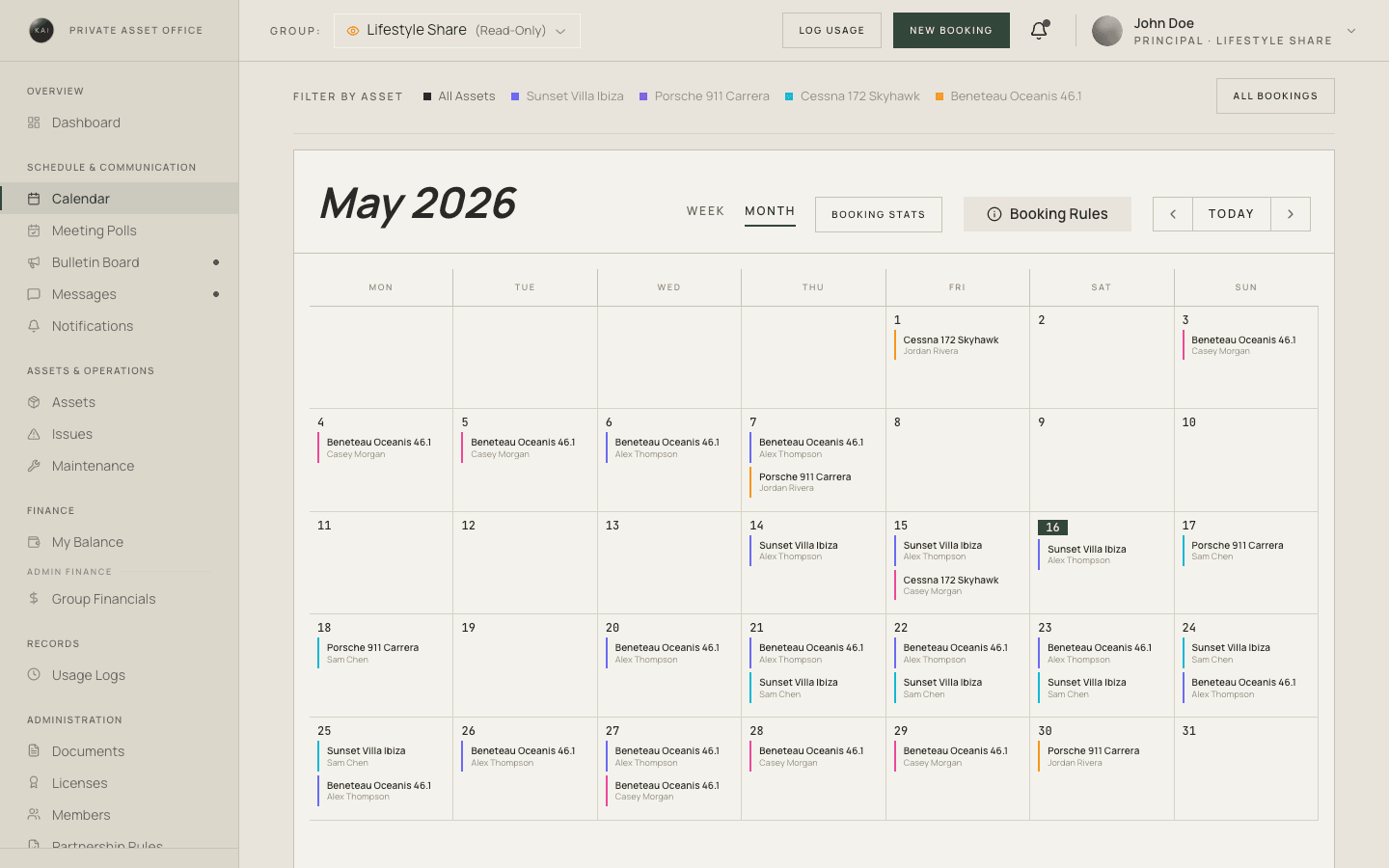Open Usage Logs page

pos(120,675)
